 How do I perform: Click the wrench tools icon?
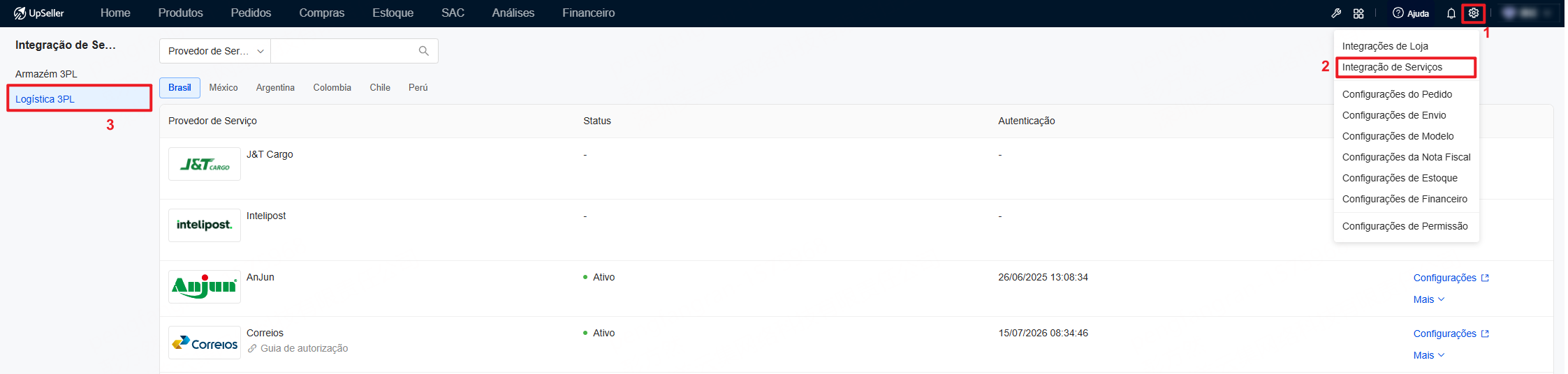tap(1336, 13)
